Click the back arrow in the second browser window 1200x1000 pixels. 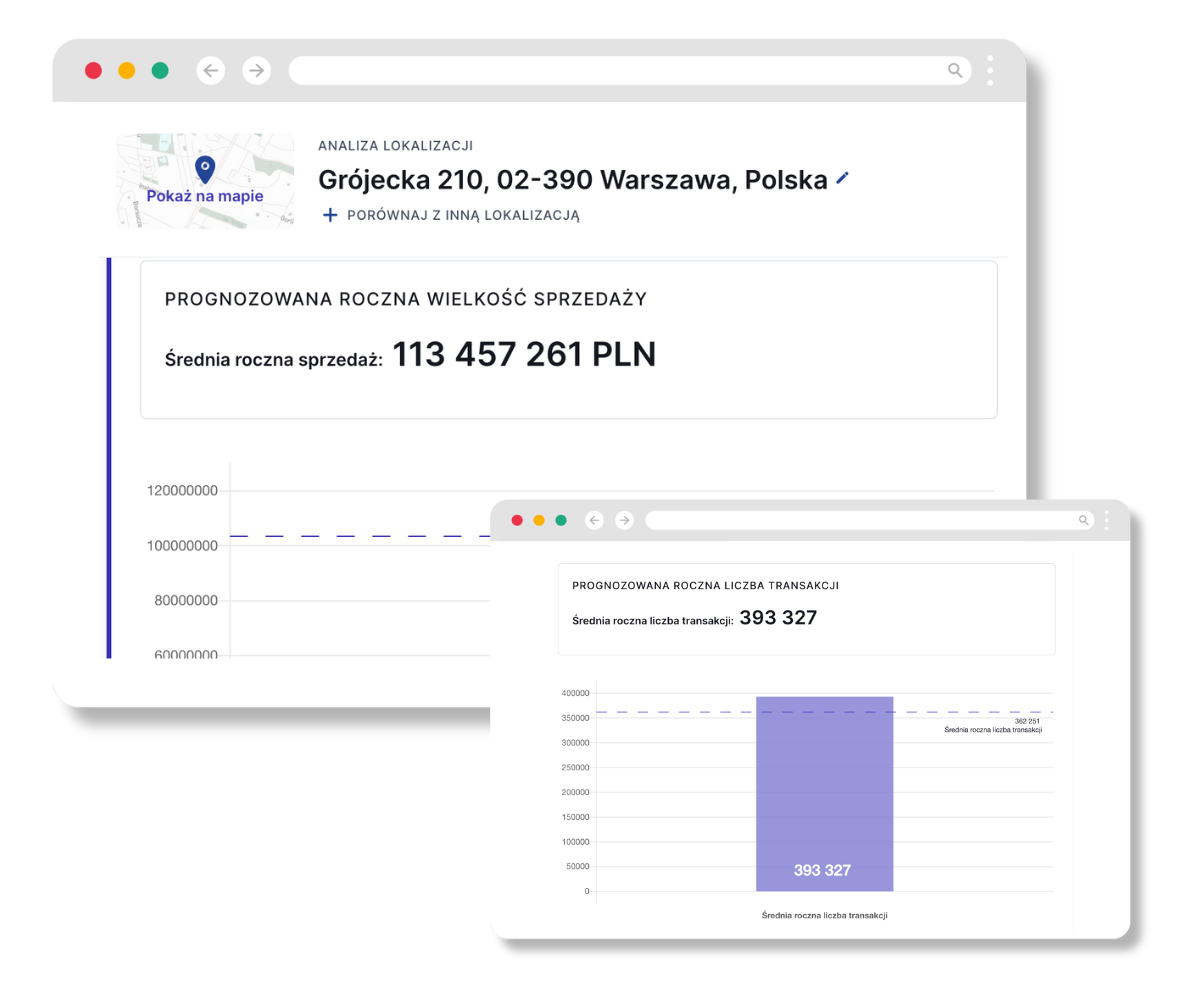594,520
